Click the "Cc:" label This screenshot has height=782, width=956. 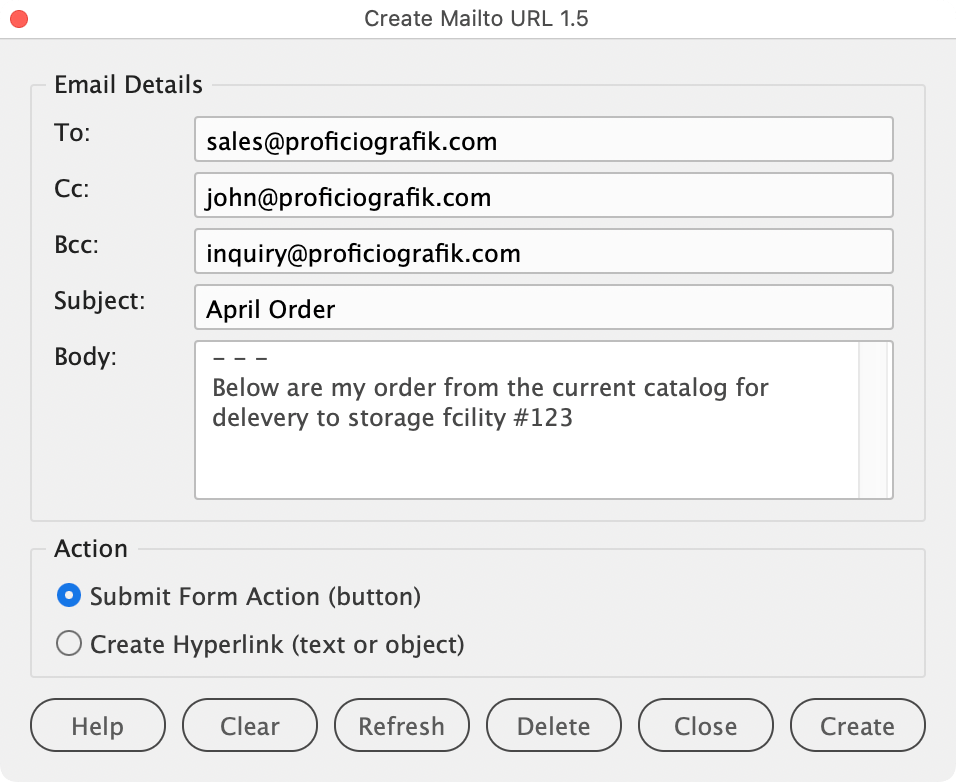pos(72,189)
